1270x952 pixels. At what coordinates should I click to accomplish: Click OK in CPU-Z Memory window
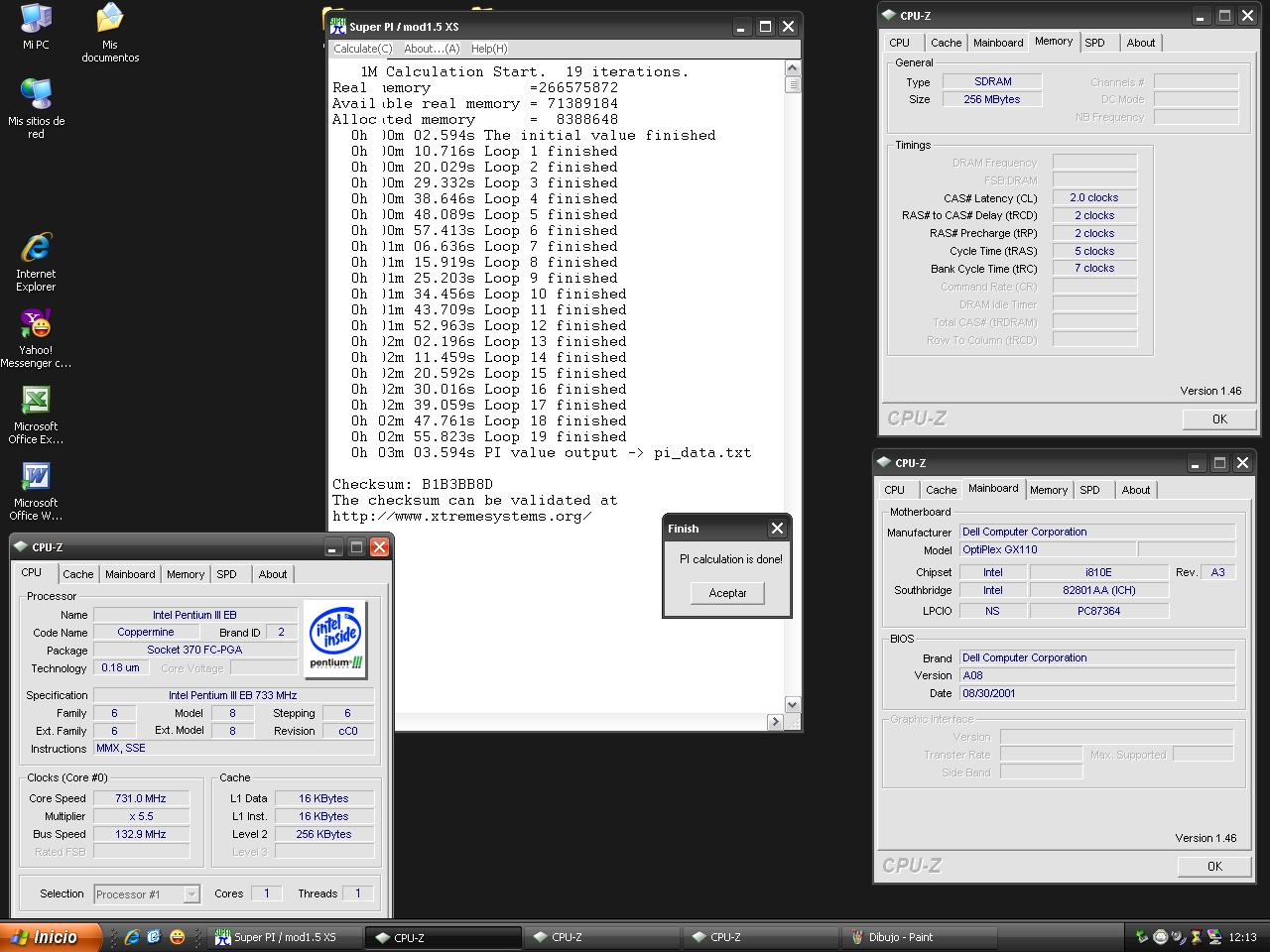coord(1219,418)
